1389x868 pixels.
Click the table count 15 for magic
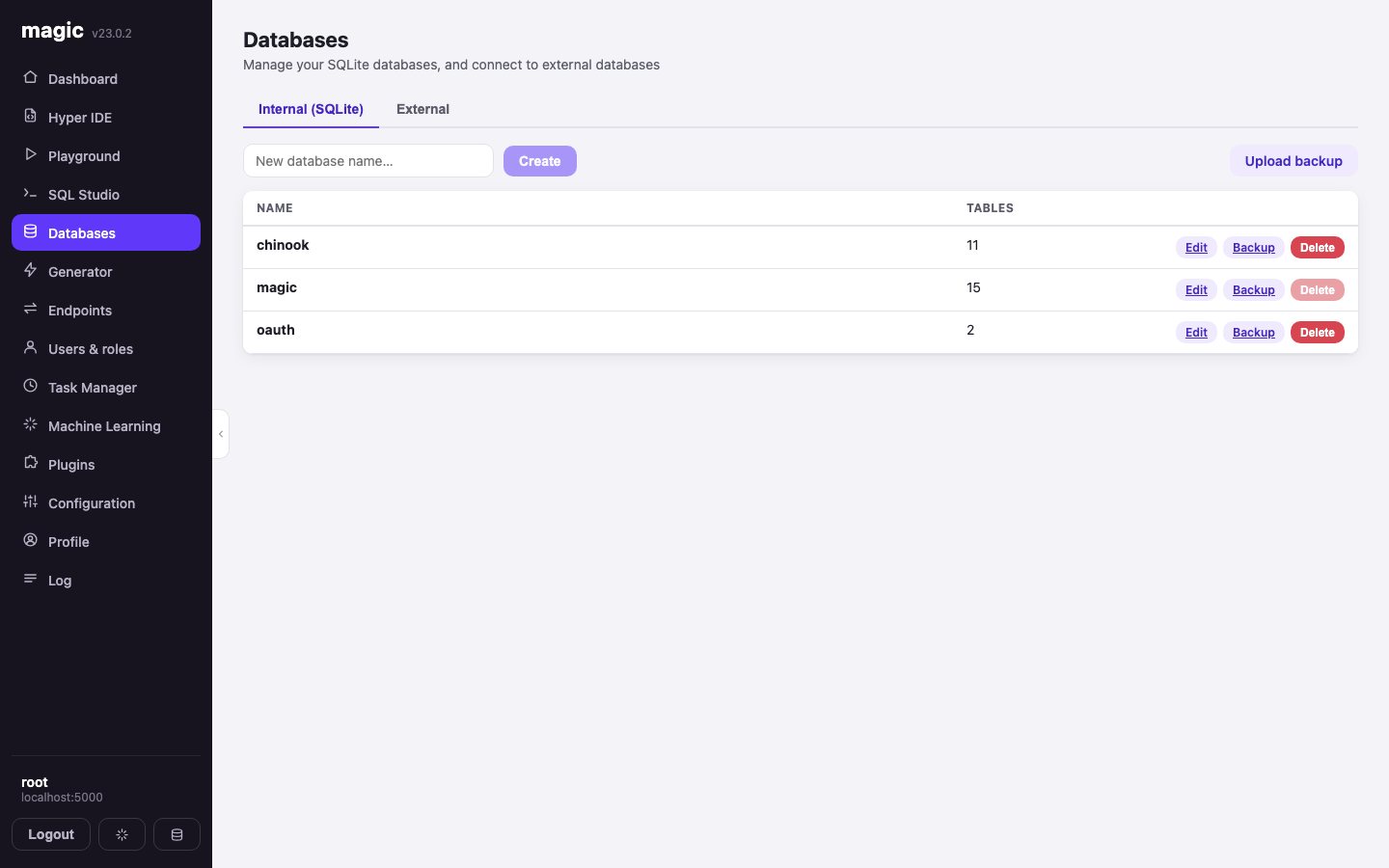point(973,287)
